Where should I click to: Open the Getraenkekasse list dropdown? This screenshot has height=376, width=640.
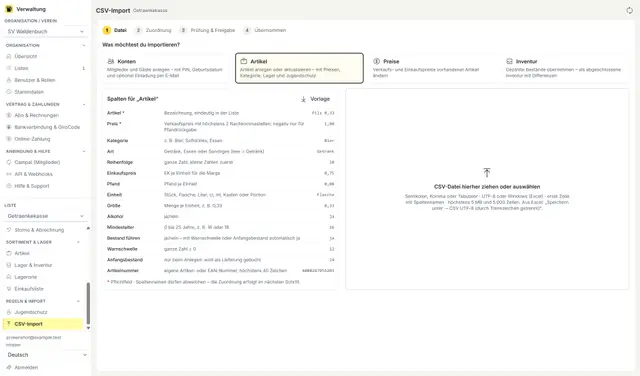(x=46, y=216)
